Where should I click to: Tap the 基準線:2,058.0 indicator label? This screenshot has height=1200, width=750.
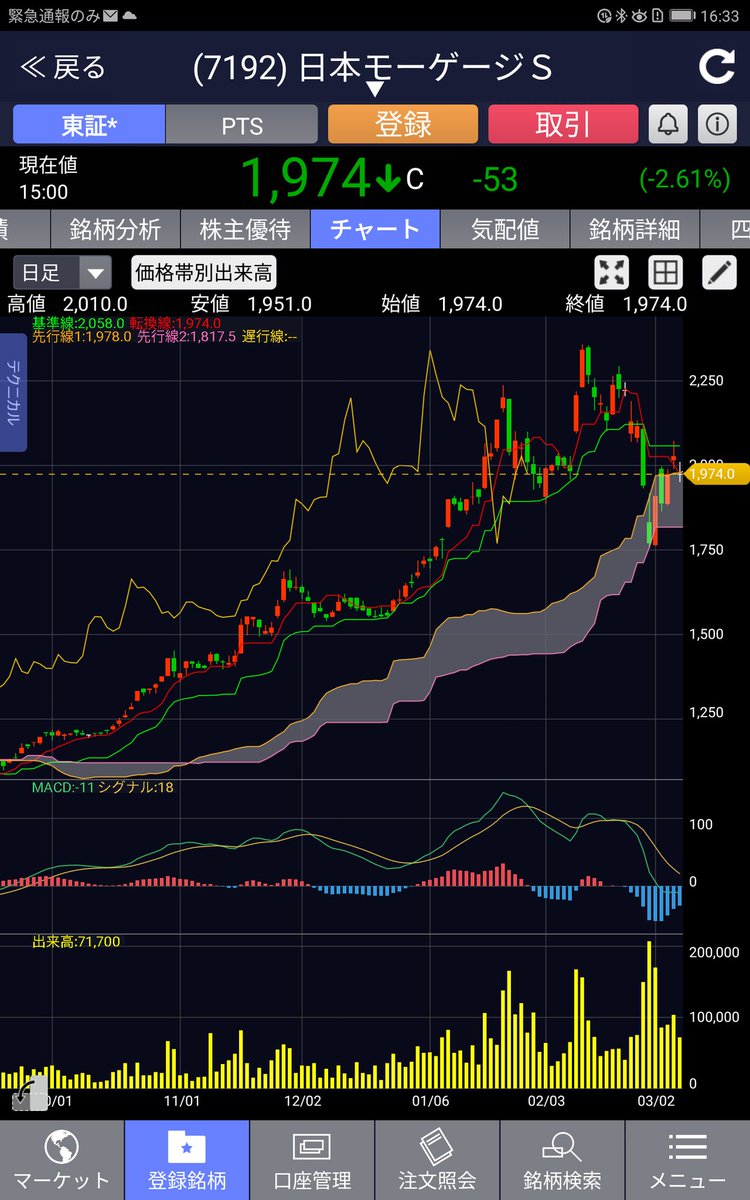pyautogui.click(x=78, y=323)
